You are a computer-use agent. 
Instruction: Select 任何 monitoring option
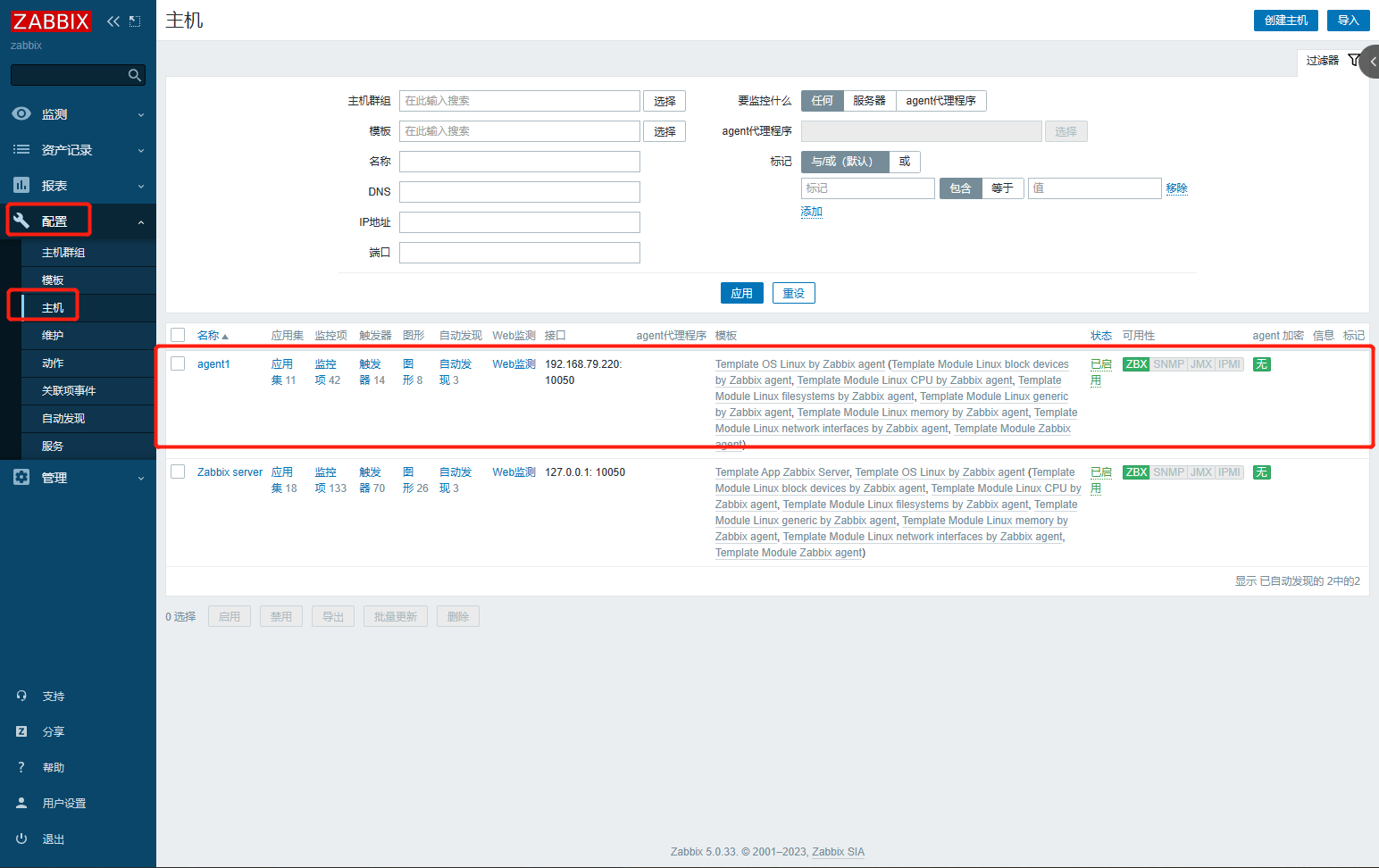click(x=822, y=101)
